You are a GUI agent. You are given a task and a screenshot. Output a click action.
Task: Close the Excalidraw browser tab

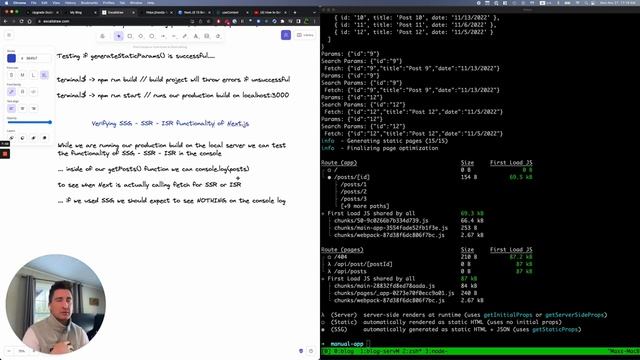[133, 12]
